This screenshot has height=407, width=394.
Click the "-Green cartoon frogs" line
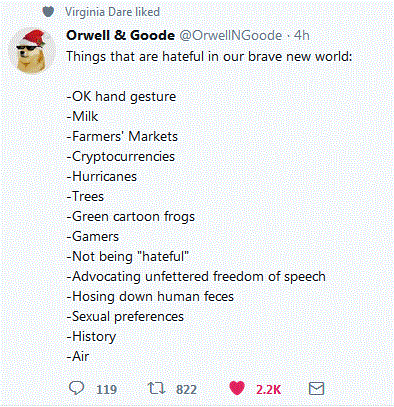[131, 217]
